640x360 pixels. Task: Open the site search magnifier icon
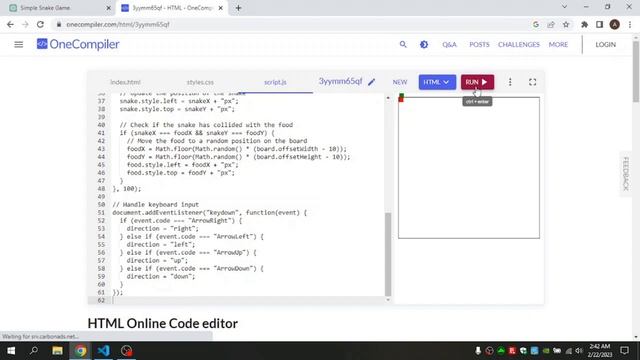[403, 44]
